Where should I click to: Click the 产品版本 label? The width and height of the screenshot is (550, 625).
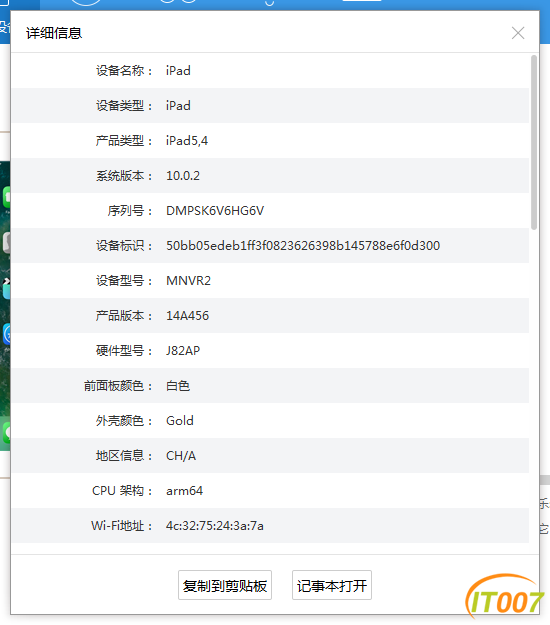(124, 316)
